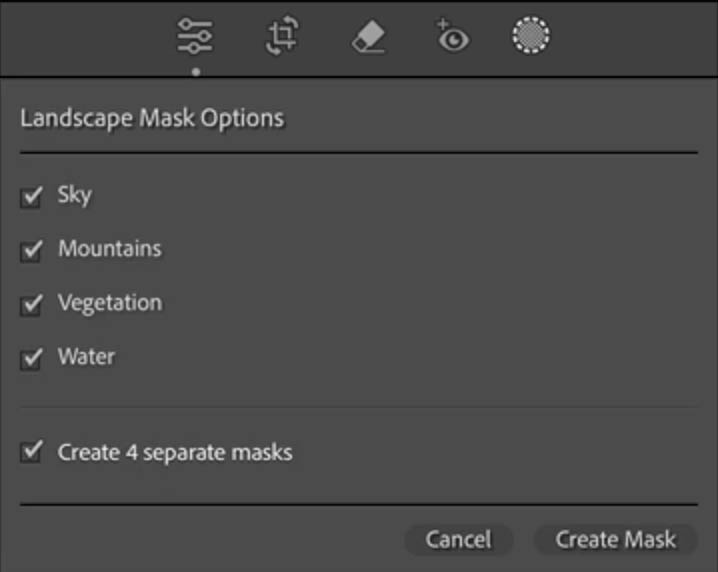Screen dimensions: 718x572
Task: Disable the Water checkbox
Action: 31,359
